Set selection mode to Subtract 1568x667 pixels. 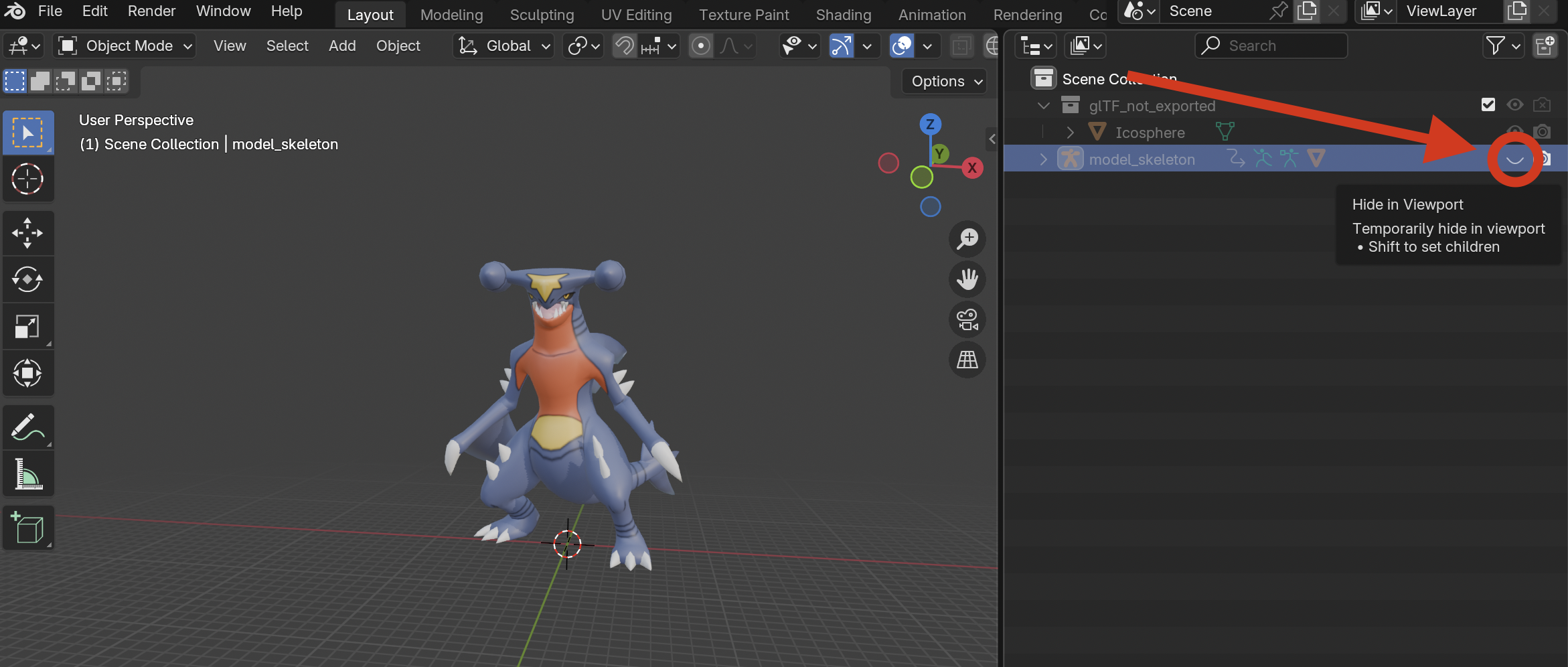coord(66,81)
